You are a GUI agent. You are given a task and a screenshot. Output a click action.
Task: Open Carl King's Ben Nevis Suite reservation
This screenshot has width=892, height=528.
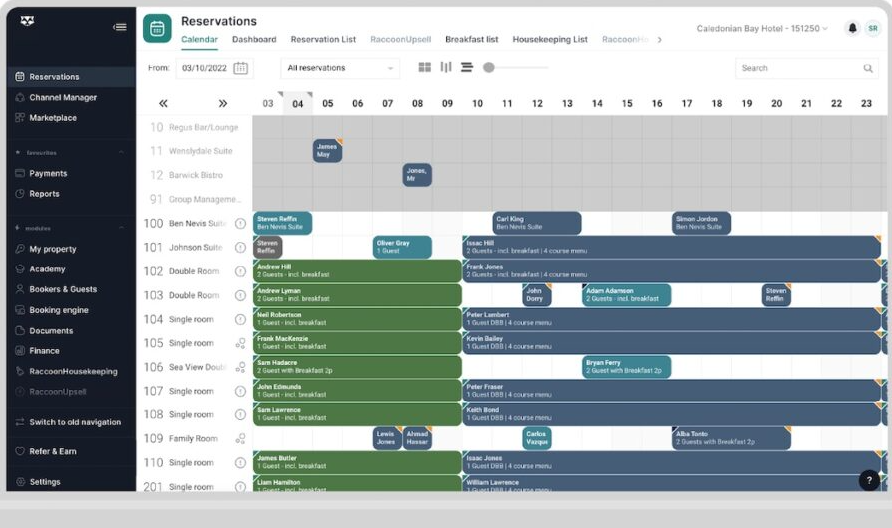(x=537, y=223)
